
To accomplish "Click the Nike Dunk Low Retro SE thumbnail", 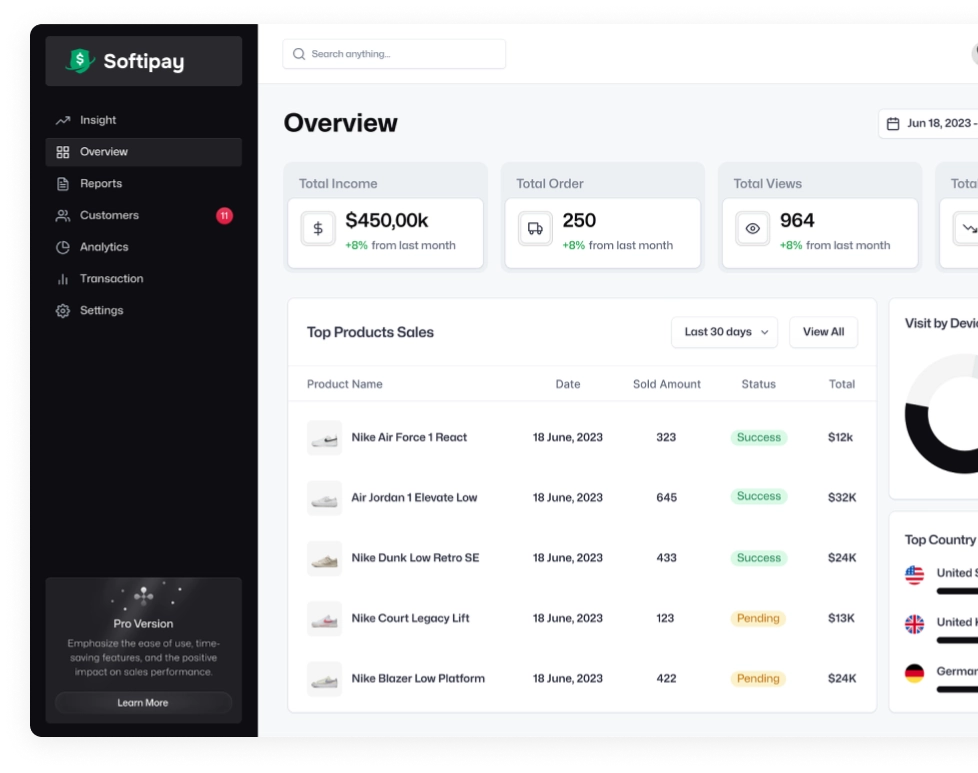I will [324, 558].
